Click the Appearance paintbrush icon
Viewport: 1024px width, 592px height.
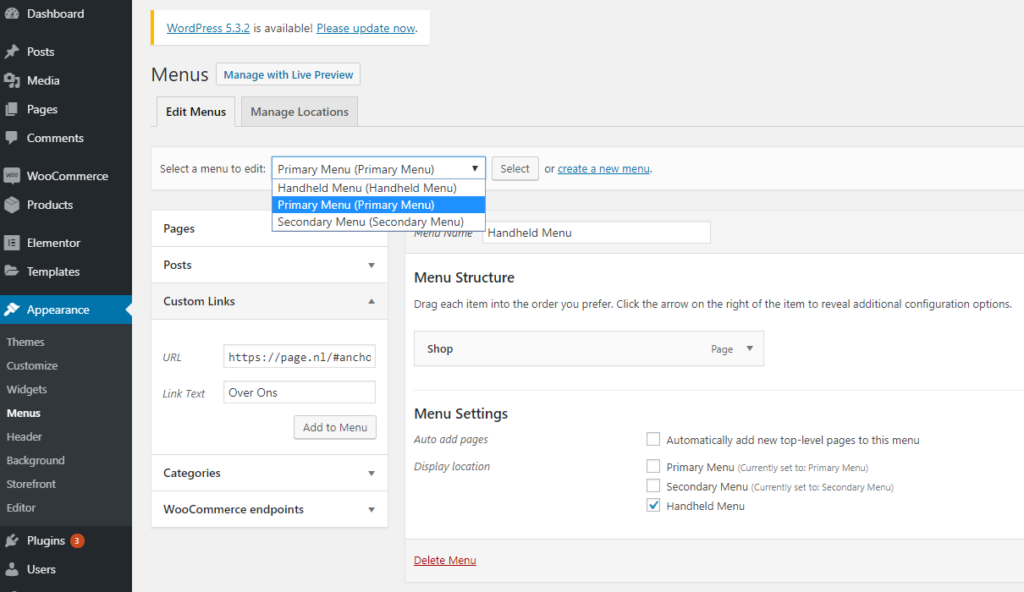(x=12, y=310)
